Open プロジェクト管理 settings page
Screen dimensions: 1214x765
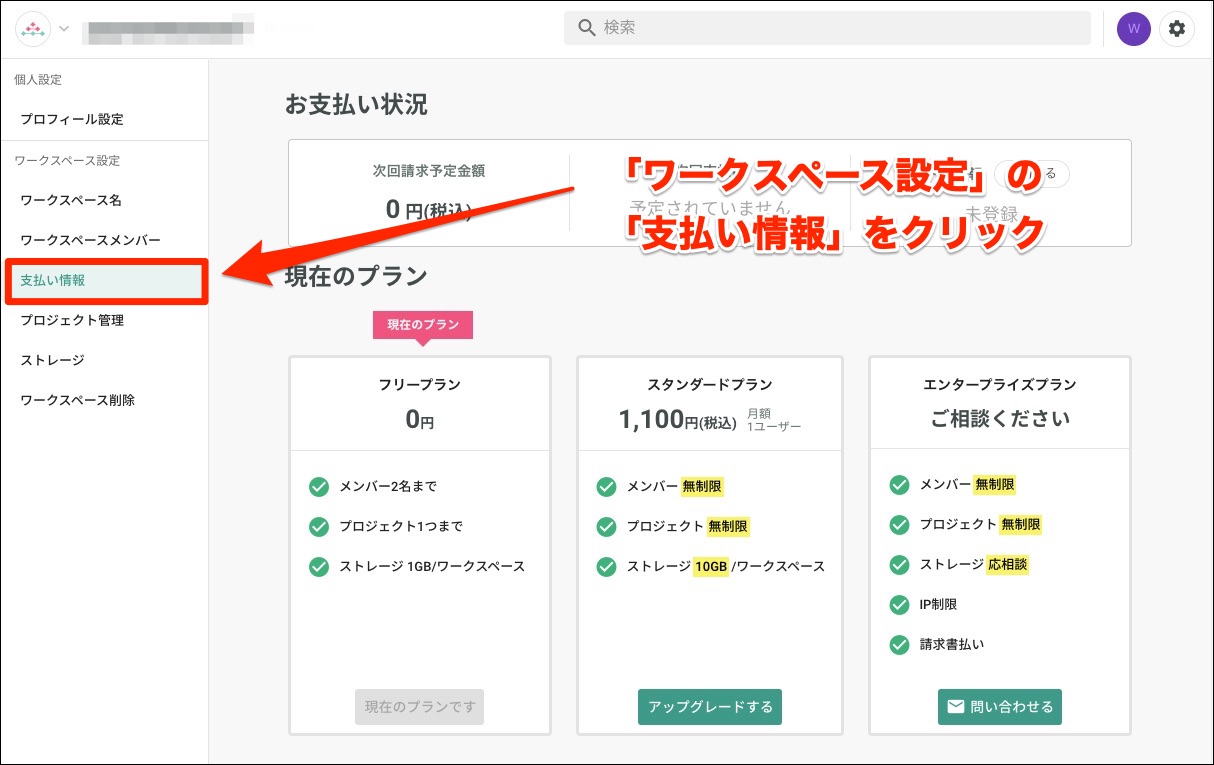(x=72, y=320)
